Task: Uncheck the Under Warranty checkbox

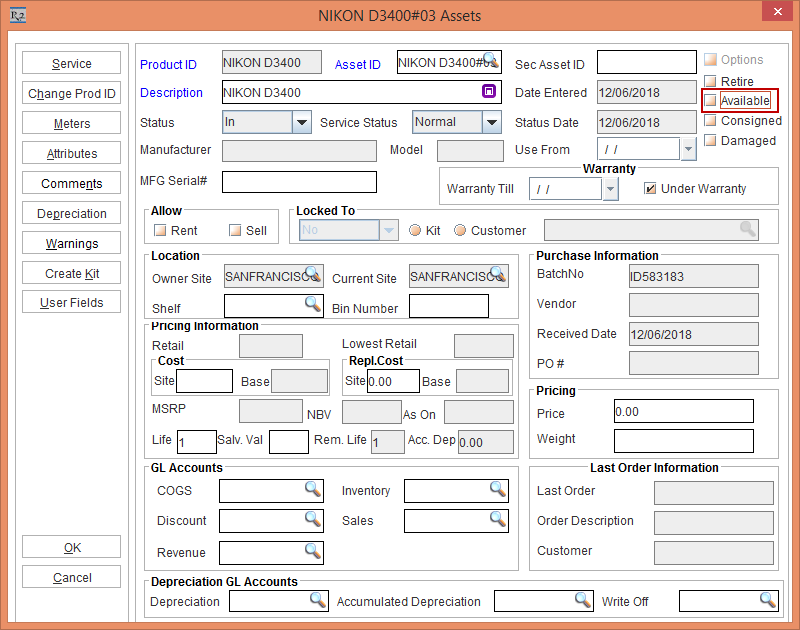Action: 650,188
